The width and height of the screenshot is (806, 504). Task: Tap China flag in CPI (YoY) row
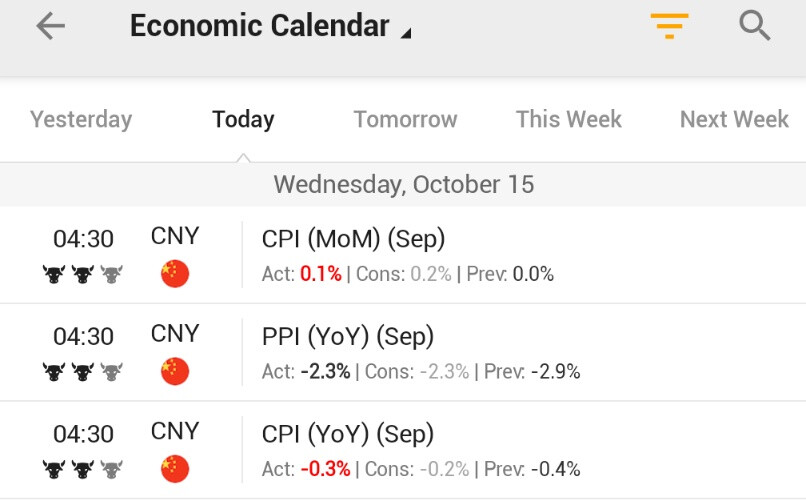175,468
